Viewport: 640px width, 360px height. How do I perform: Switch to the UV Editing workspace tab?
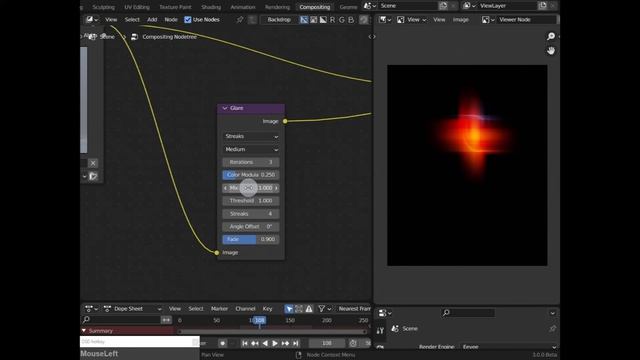coord(137,7)
